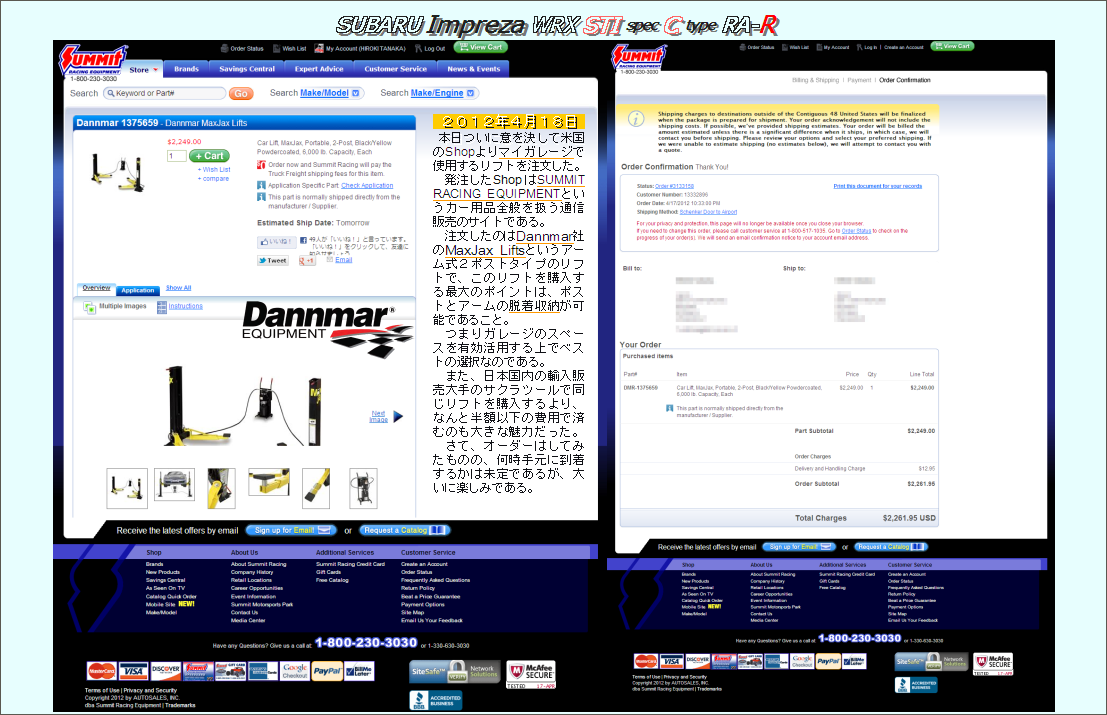
Task: Click the Summit Racing logo on product page
Action: pyautogui.click(x=92, y=58)
